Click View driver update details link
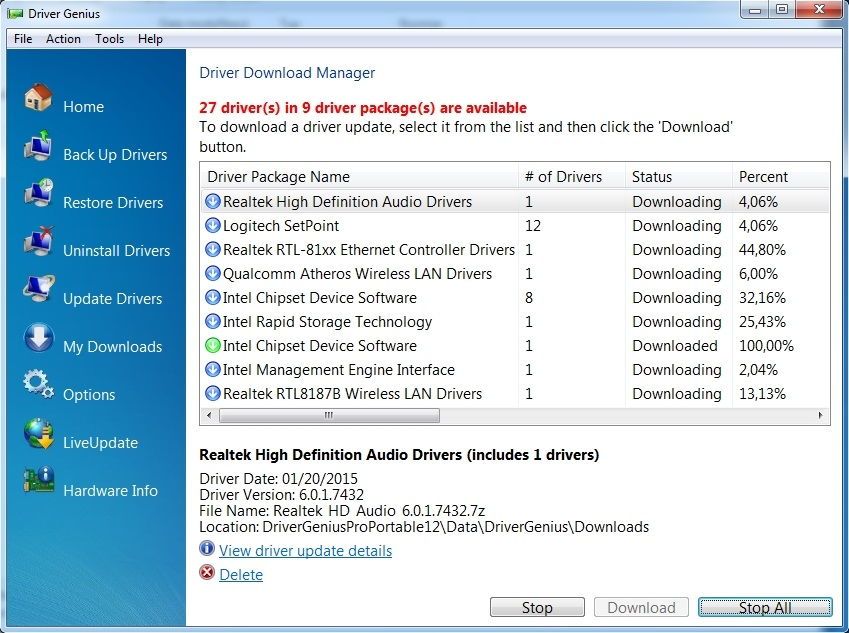Screen dimensions: 849x633 click(305, 551)
